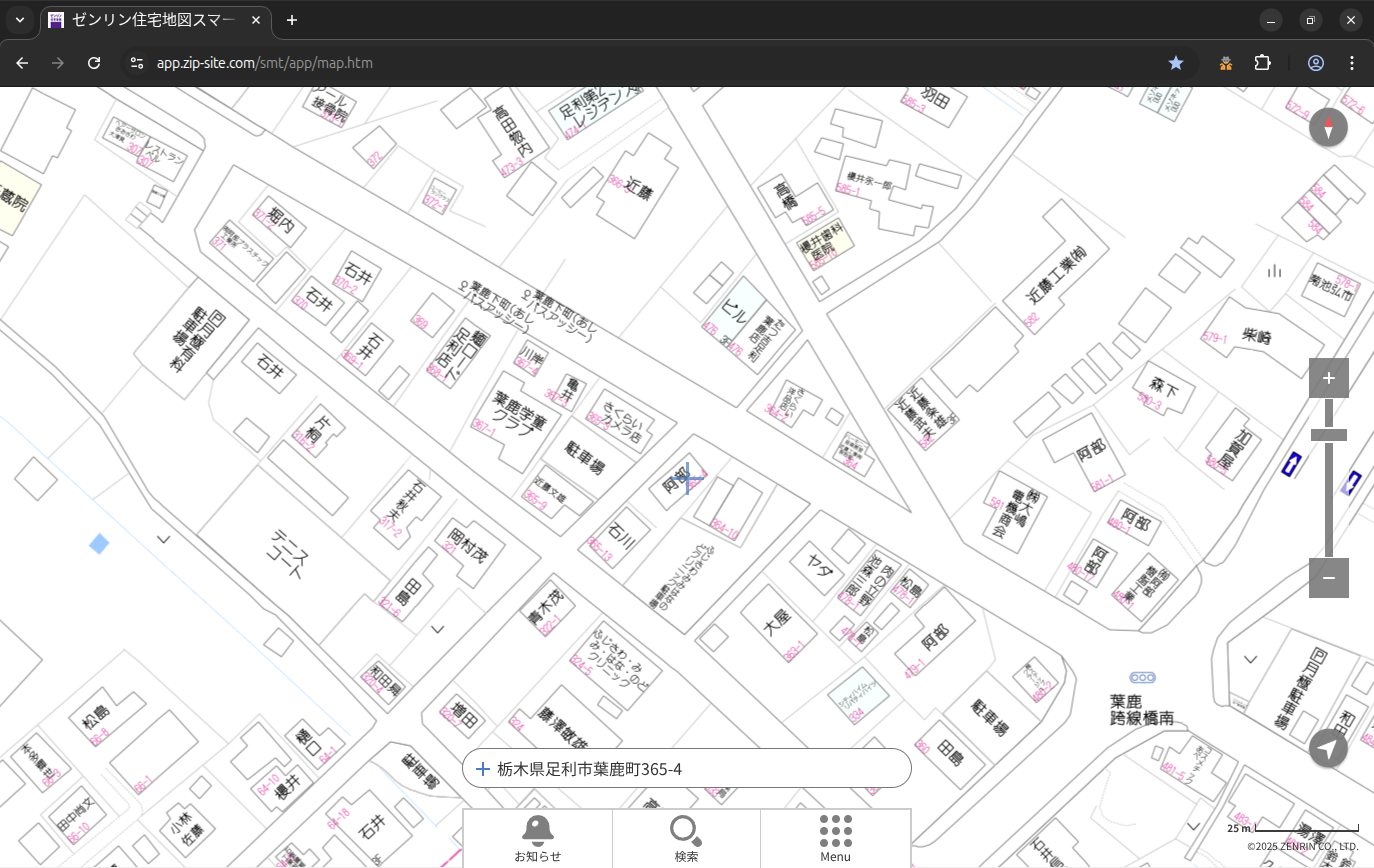Open 検索 search magnifier
The height and width of the screenshot is (868, 1374).
click(x=686, y=838)
